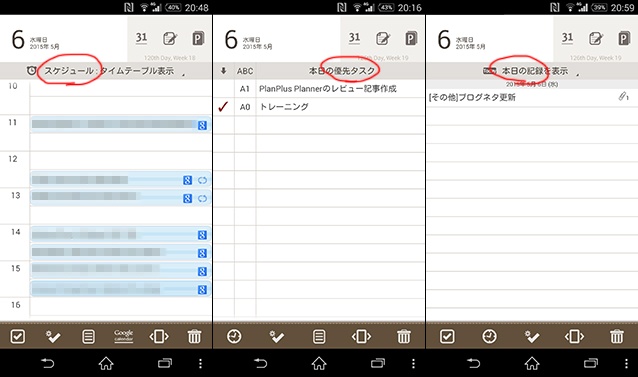Tap the date 6 in left screen header
The width and height of the screenshot is (638, 377).
18,39
